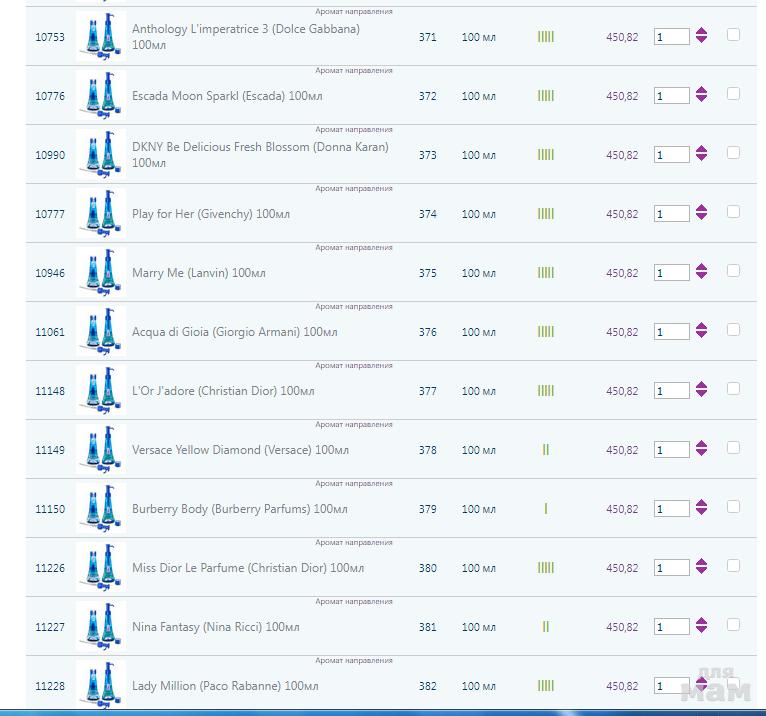Click the Play for Her product bottle image
This screenshot has width=766, height=716.
[x=100, y=214]
